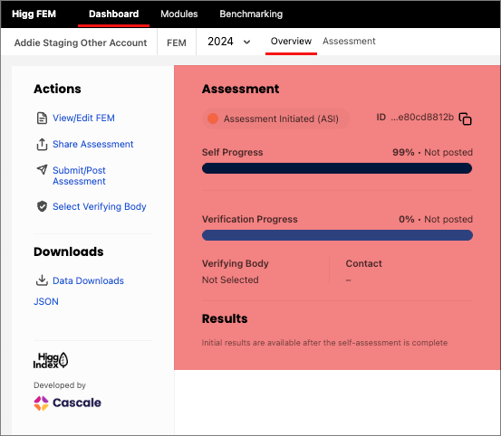
Task: Open Select Verifying Body link
Action: [x=99, y=207]
